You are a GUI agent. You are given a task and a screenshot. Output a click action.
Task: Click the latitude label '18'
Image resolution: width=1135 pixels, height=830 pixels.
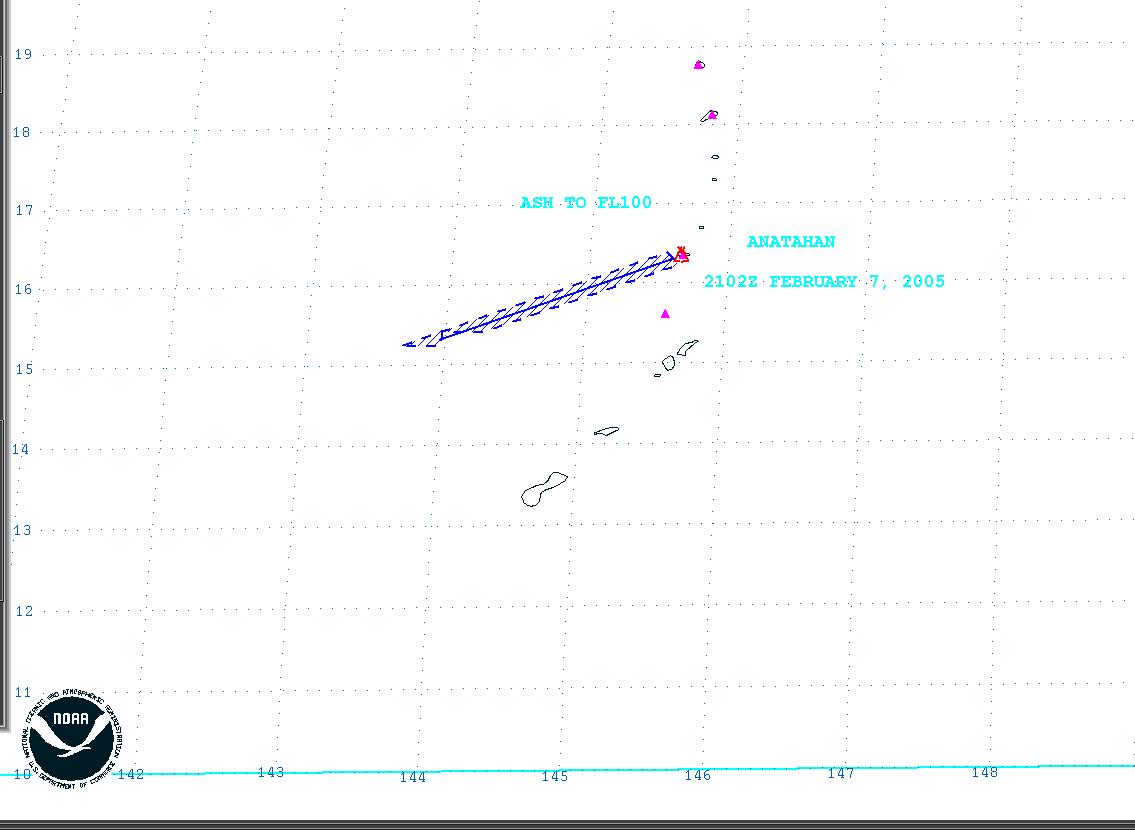point(22,132)
